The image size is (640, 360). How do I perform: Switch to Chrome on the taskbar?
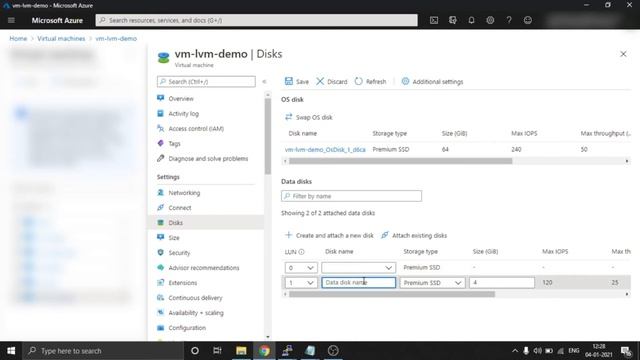[x=264, y=351]
